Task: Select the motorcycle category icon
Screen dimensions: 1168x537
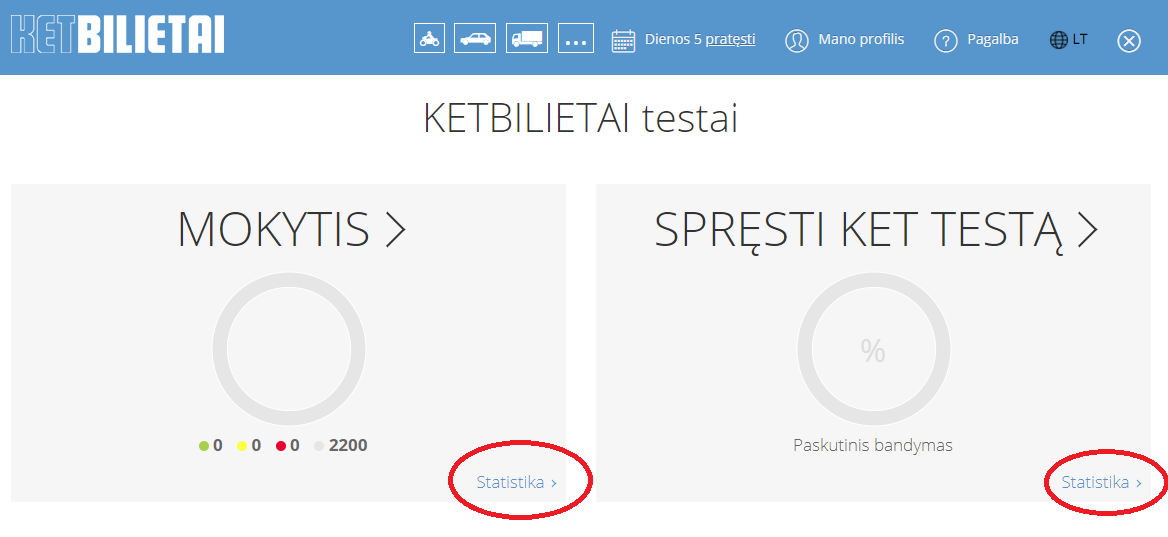Action: coord(429,39)
